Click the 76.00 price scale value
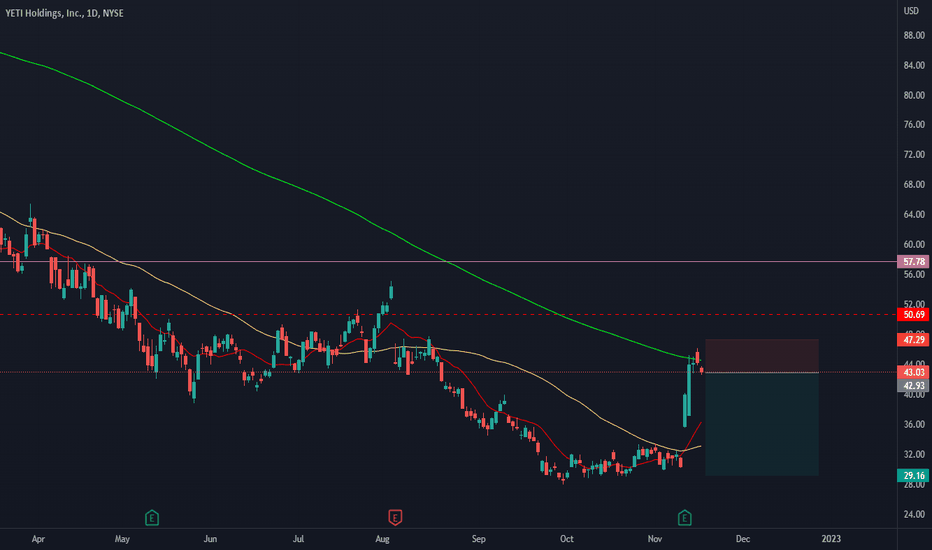Viewport: 932px width, 550px height. pos(914,125)
